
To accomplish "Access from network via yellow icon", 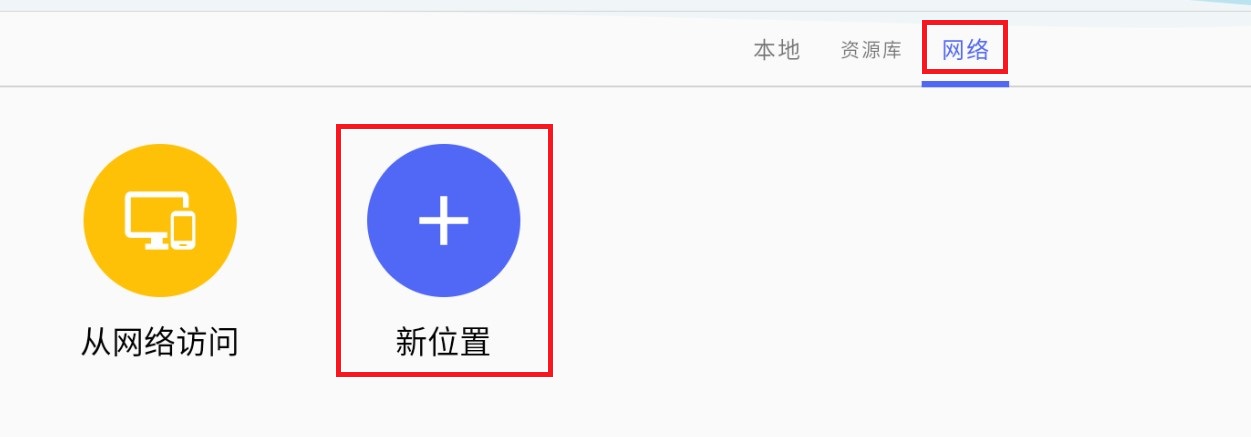I will point(160,220).
